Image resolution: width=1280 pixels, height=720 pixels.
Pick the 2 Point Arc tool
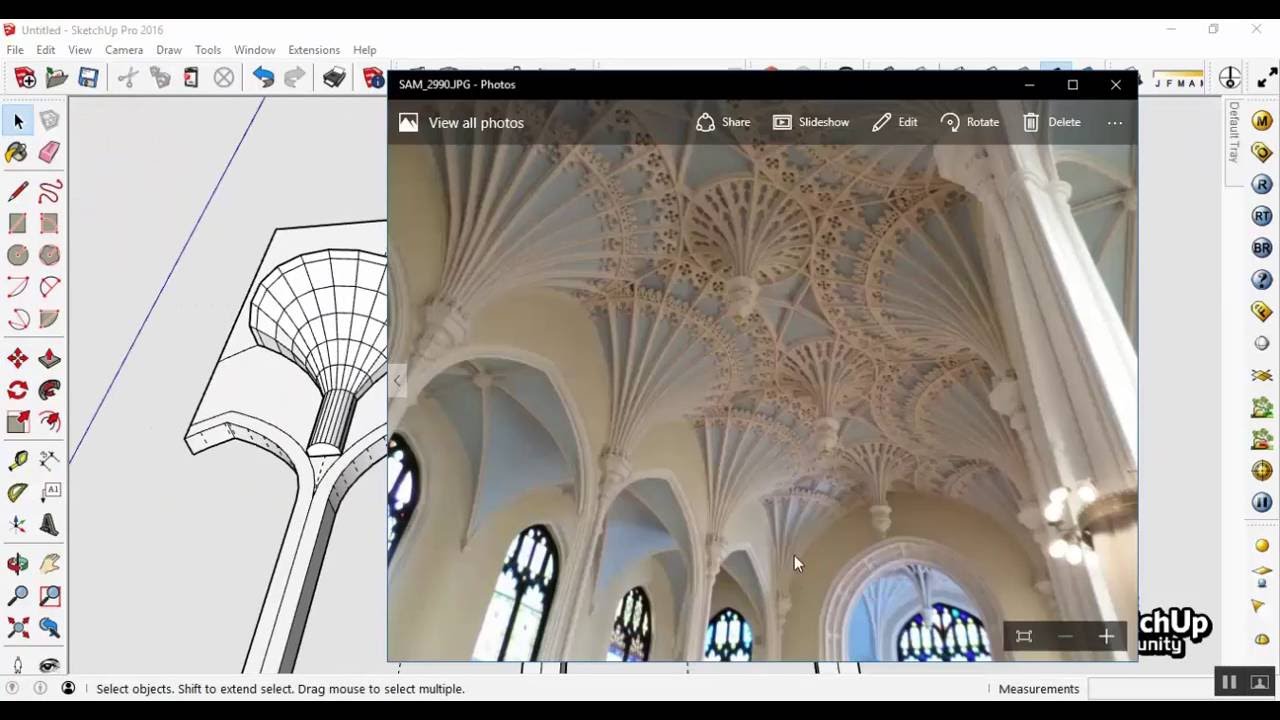[x=49, y=288]
